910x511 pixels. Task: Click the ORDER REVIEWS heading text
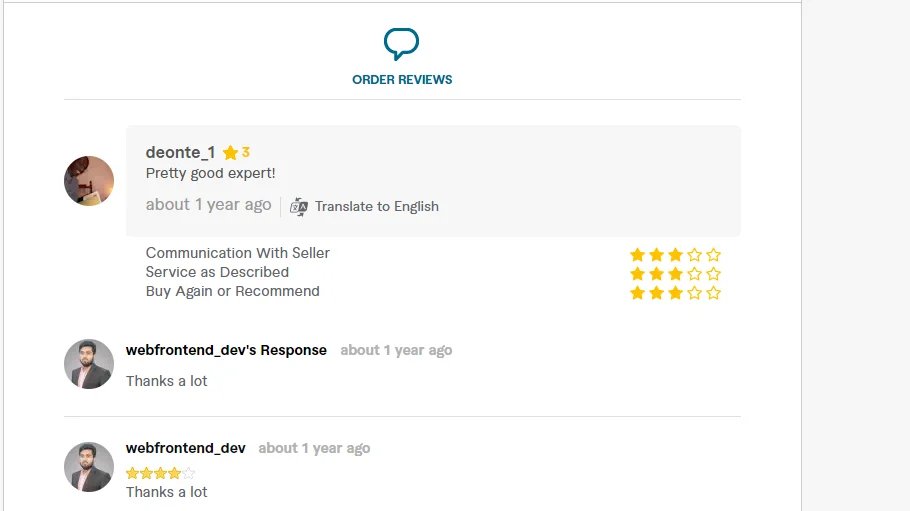point(402,80)
